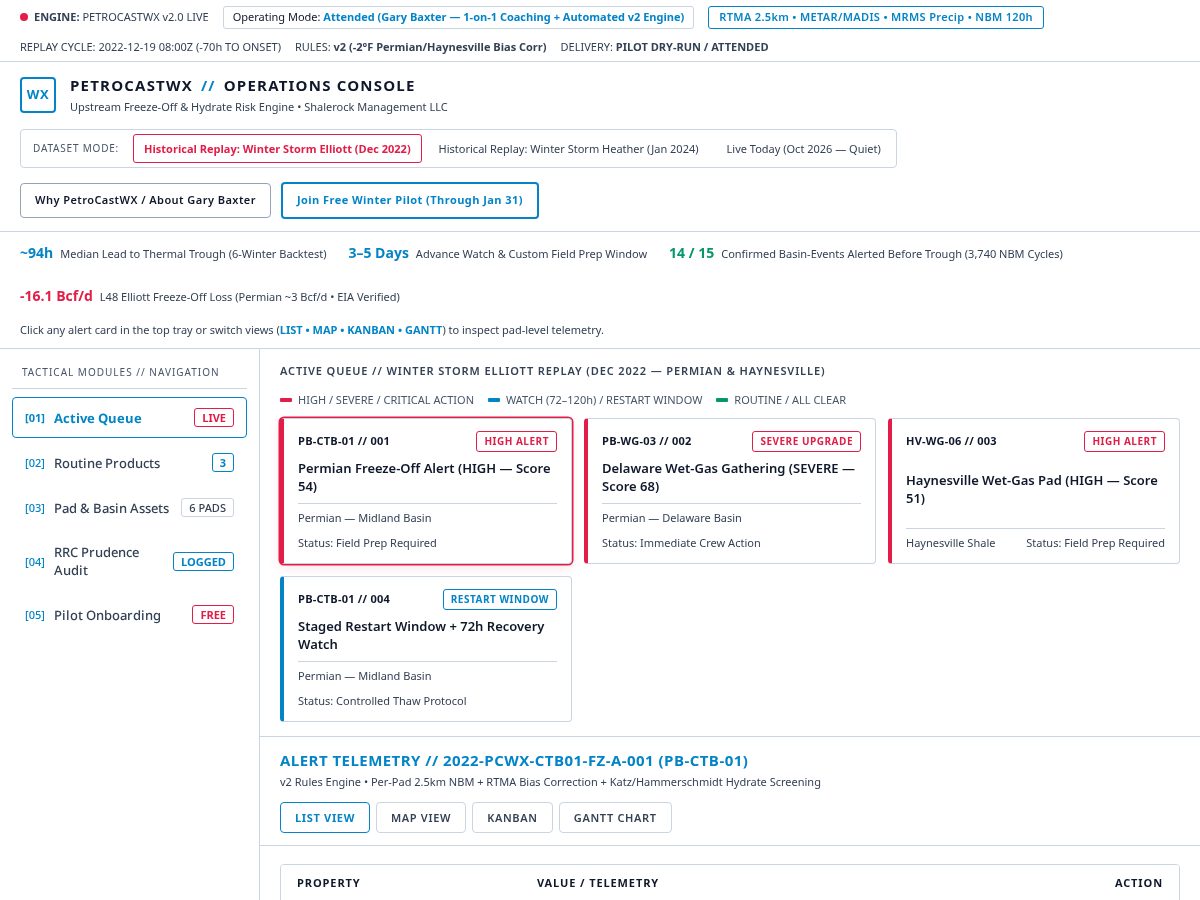Click the Routine Products count badge 3

point(223,463)
